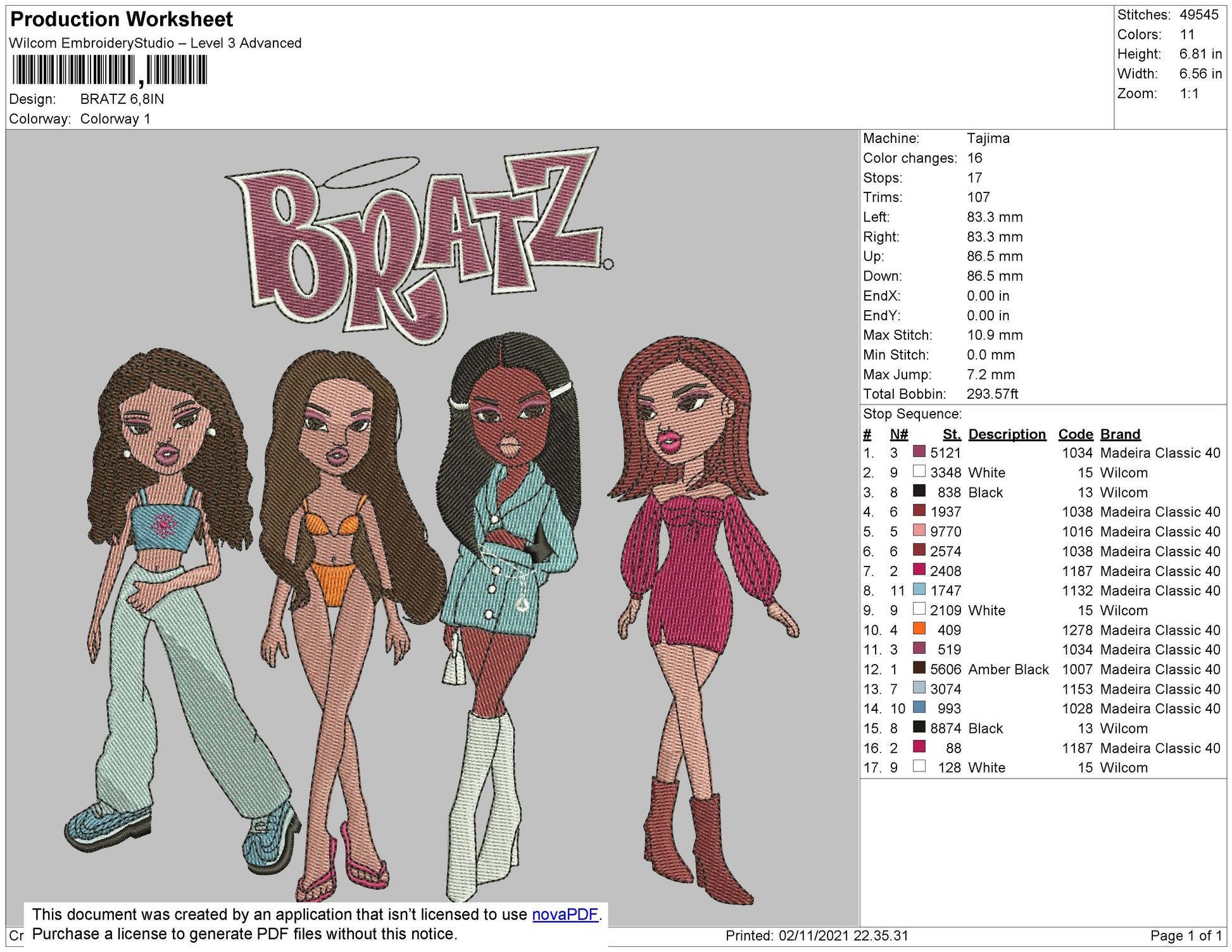Click the Total Bobbin value 293.57ft
The image size is (1232, 952).
click(994, 393)
